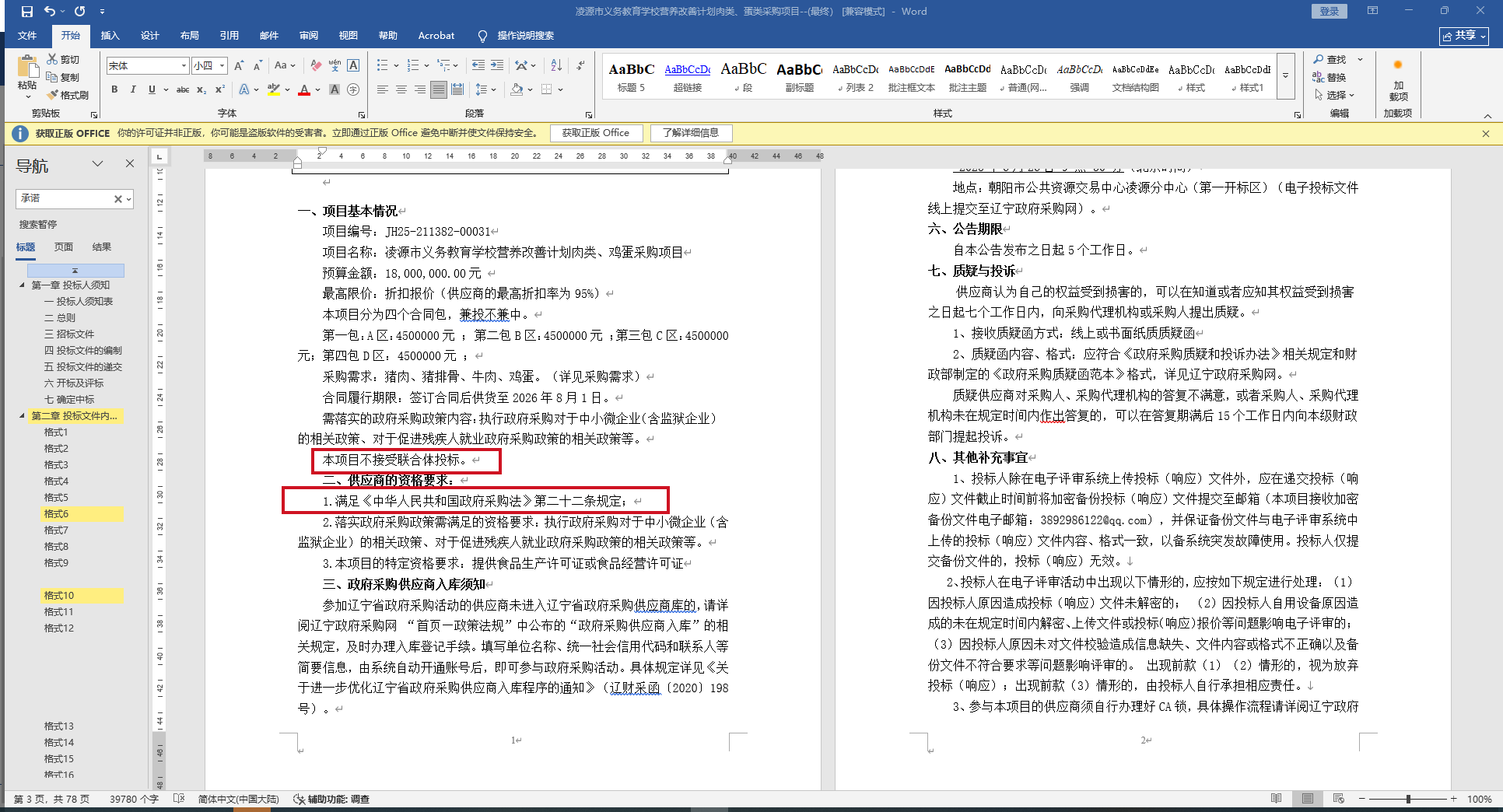The image size is (1503, 812).
Task: Open the line spacing dropdown
Action: (493, 89)
